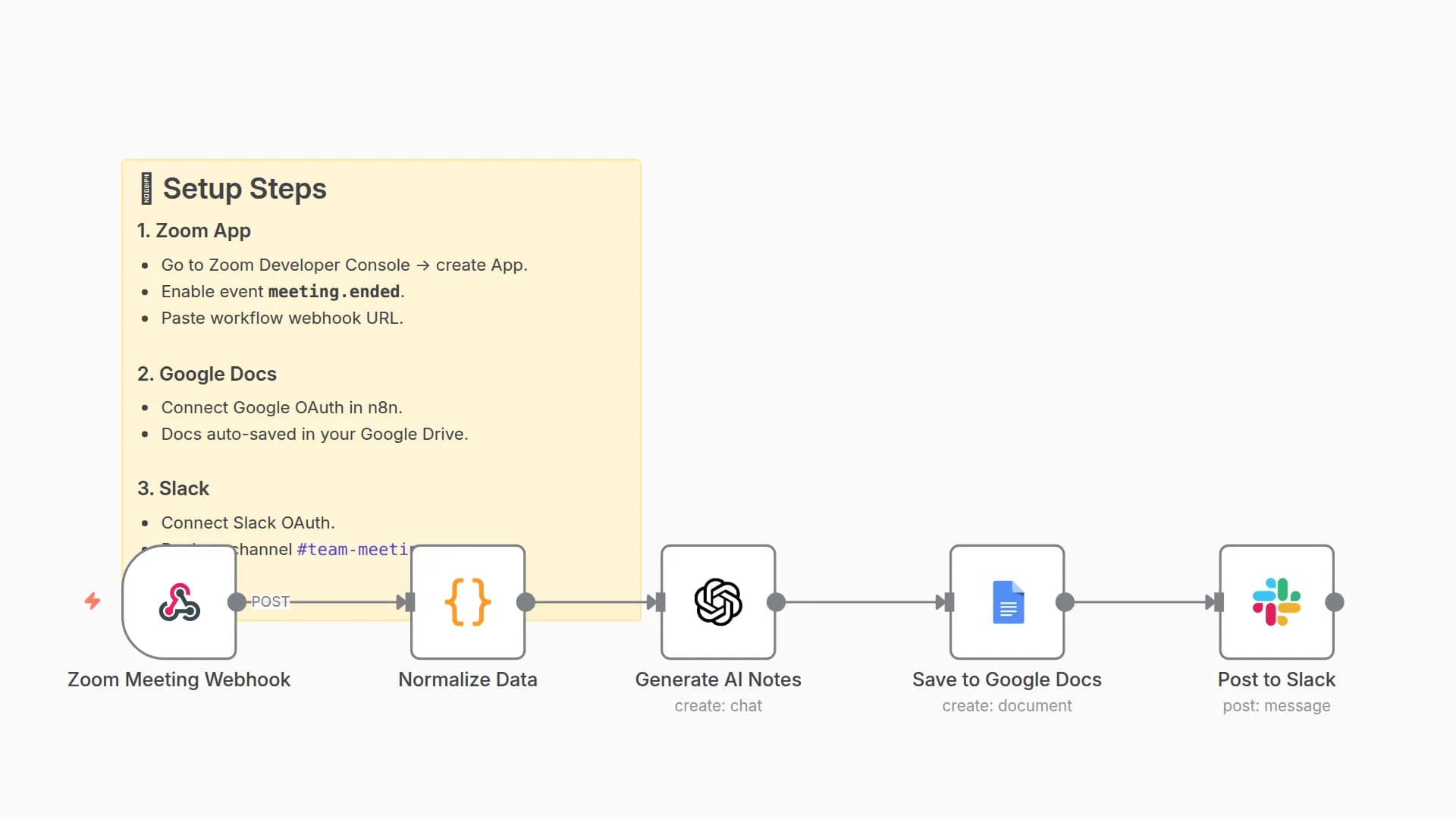Open the Generate AI Notes OpenAI node

[x=718, y=602]
